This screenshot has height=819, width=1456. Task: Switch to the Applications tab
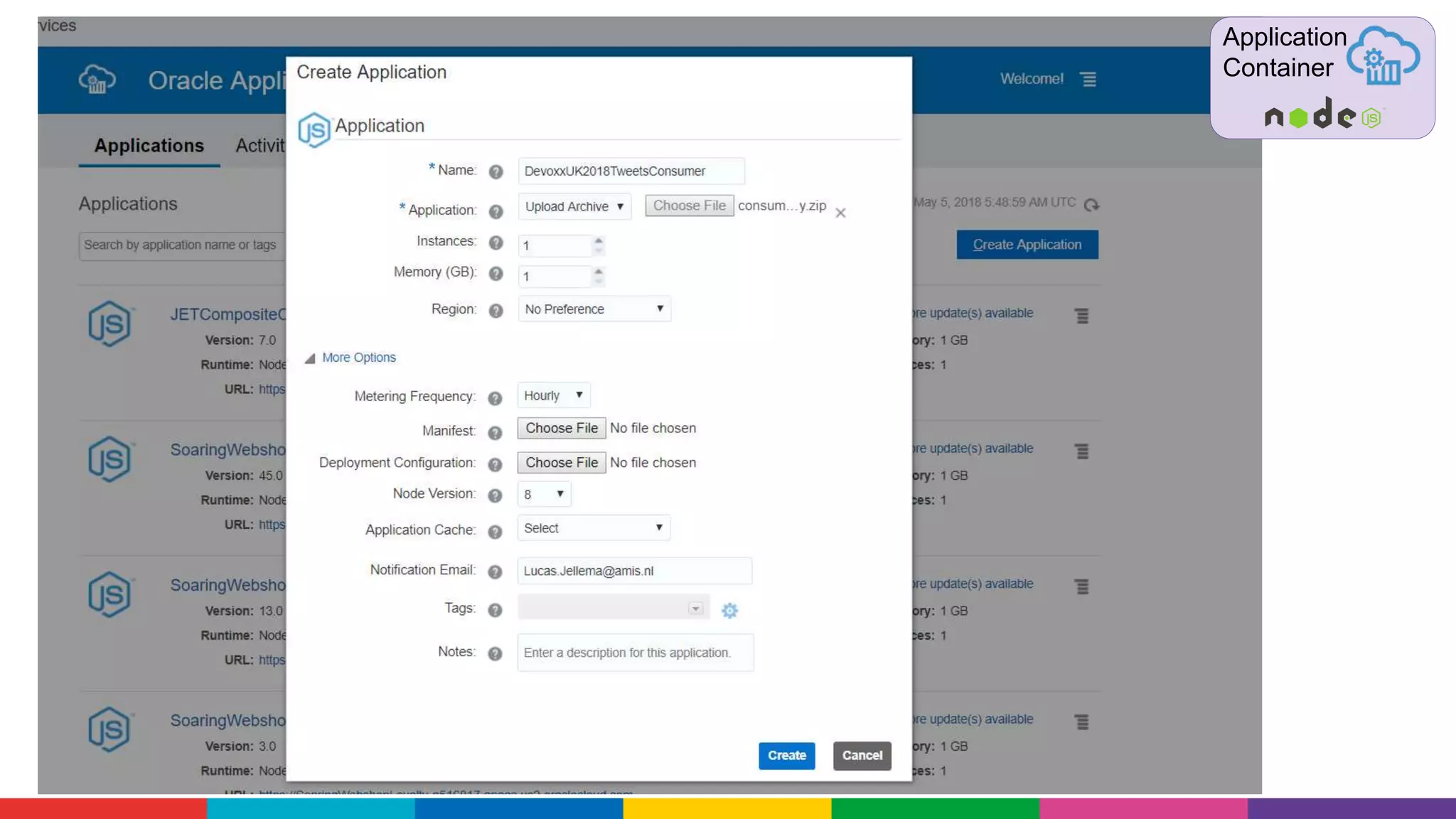(x=149, y=146)
